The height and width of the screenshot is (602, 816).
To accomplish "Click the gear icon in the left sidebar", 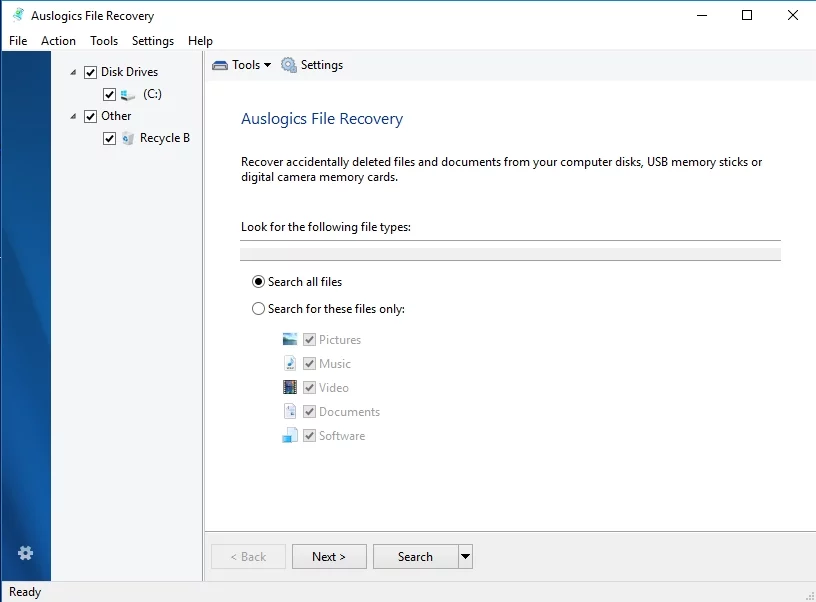I will click(x=26, y=553).
